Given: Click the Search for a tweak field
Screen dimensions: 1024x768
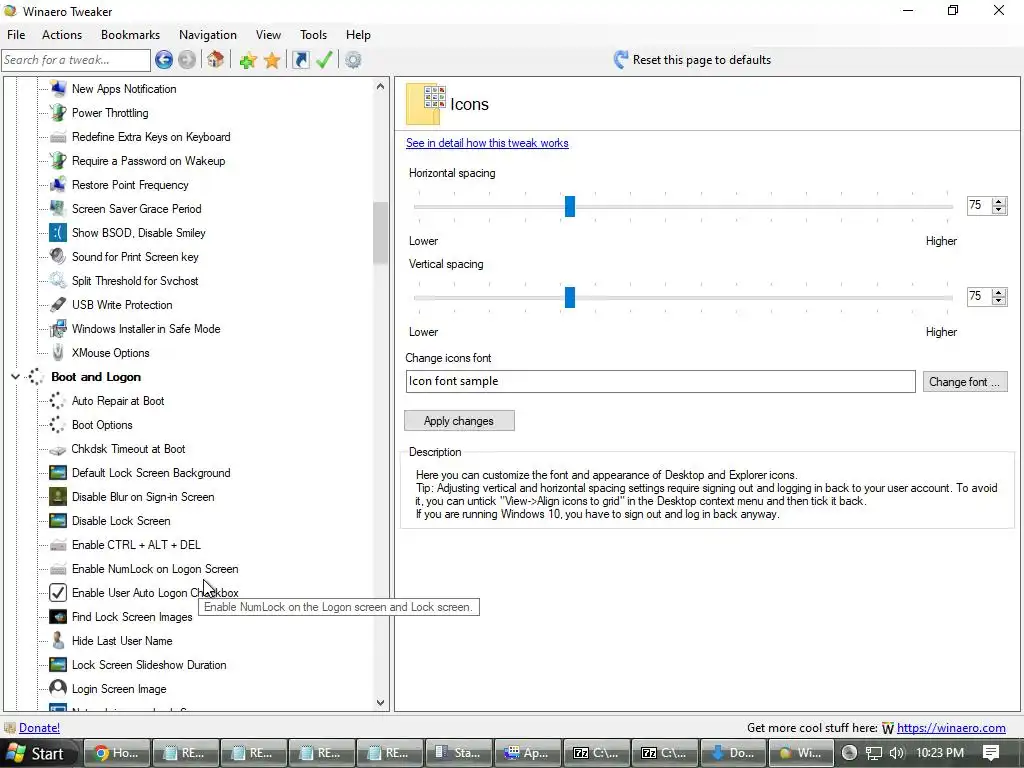Looking at the screenshot, I should (x=76, y=60).
